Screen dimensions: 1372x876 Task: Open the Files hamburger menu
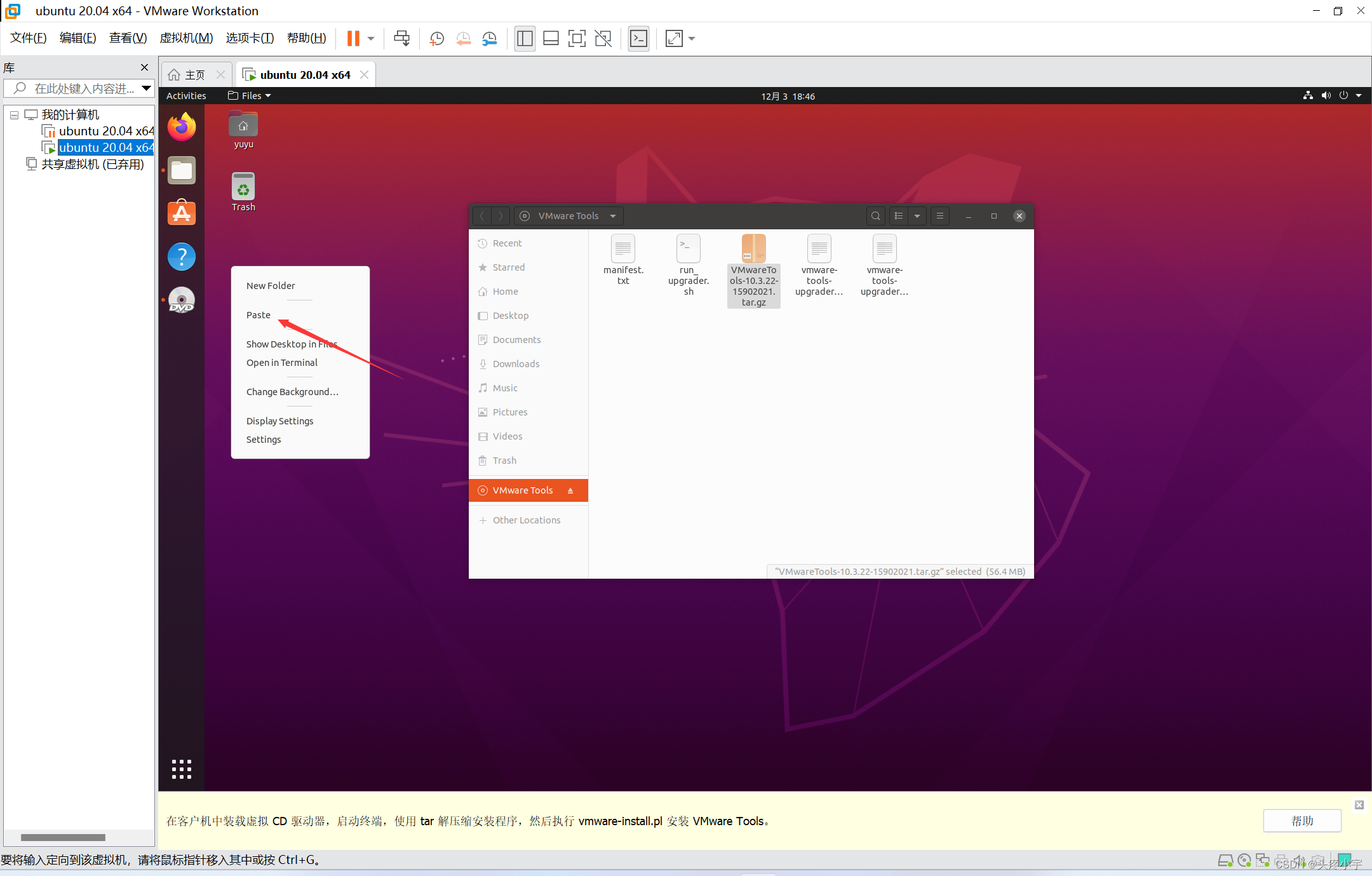tap(939, 216)
